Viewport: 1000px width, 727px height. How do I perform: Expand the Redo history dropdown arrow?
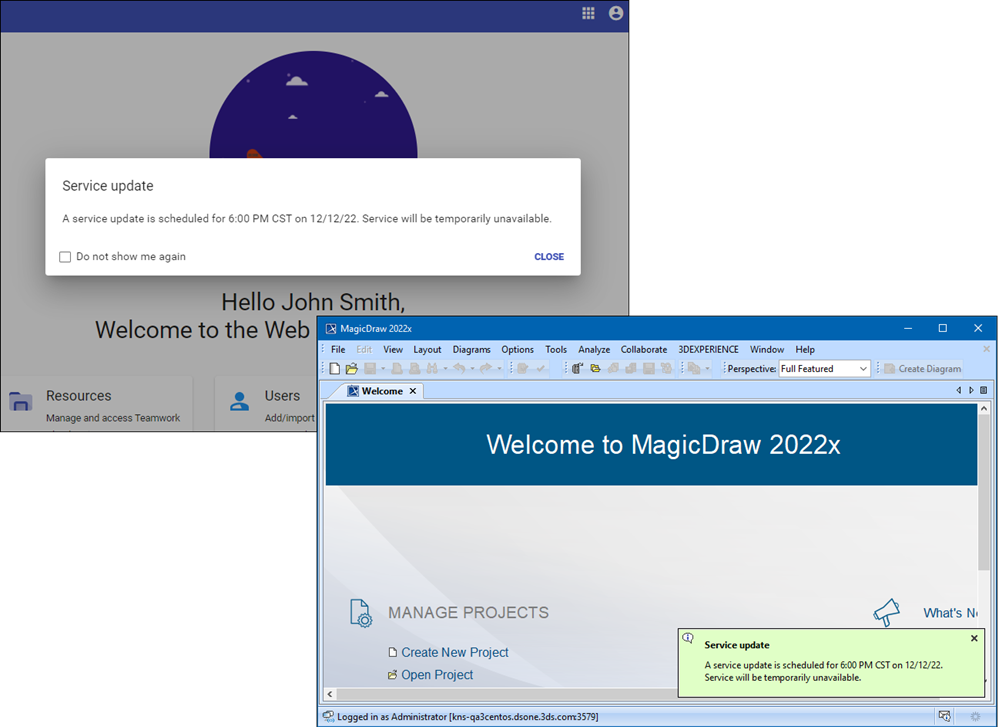(x=499, y=369)
